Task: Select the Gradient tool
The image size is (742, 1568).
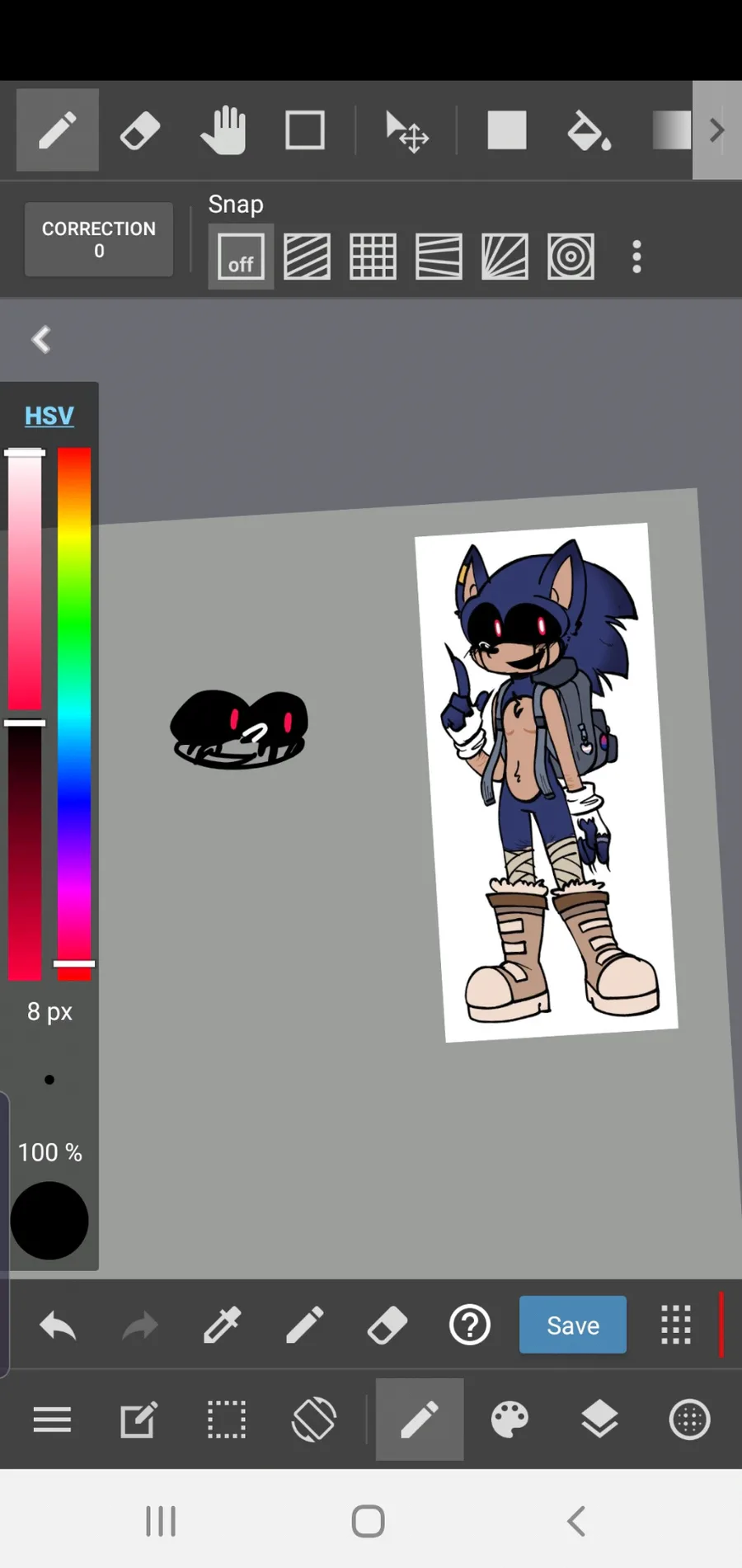Action: pyautogui.click(x=672, y=130)
